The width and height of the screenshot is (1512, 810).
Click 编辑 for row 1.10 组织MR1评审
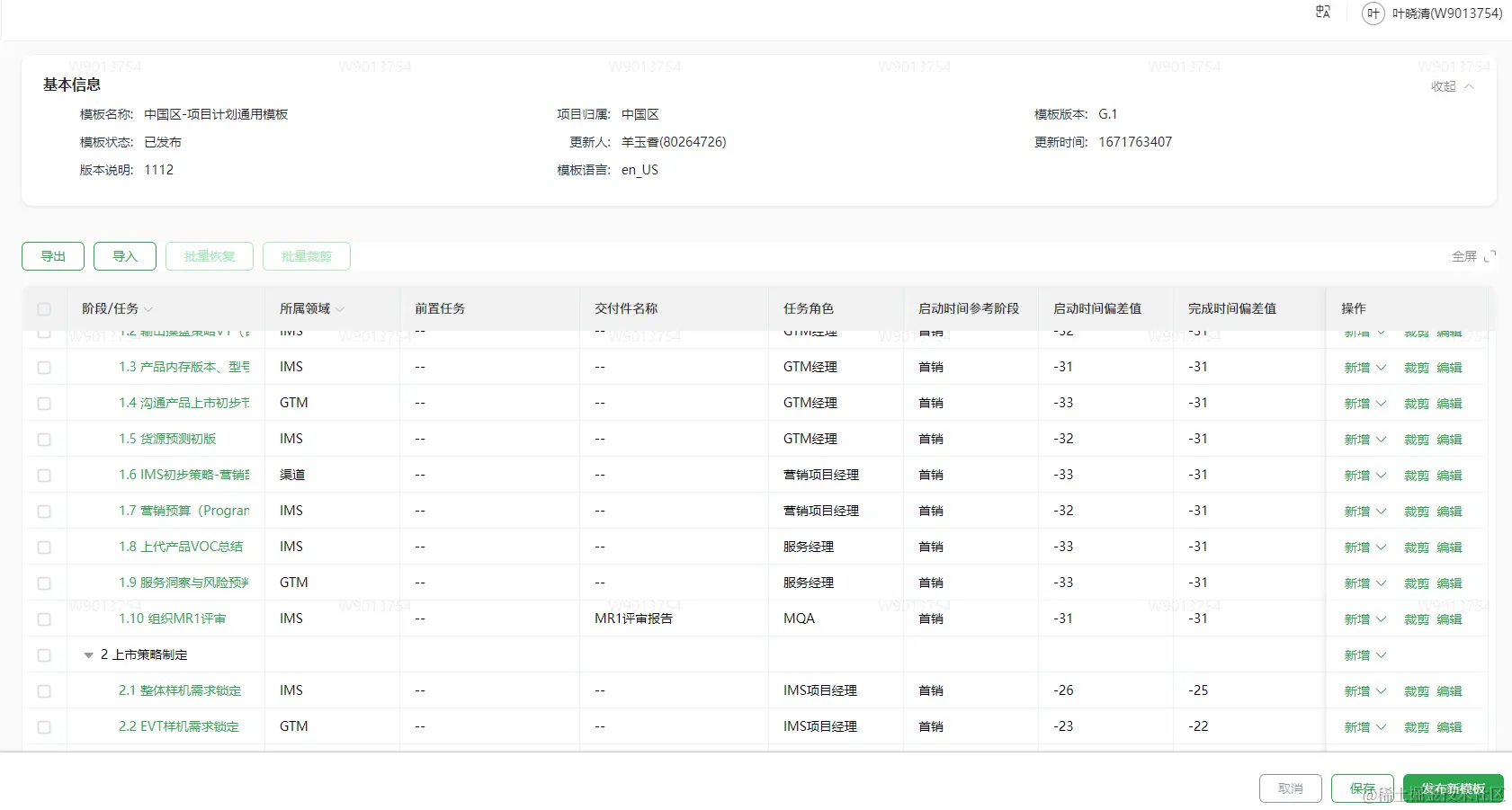coord(1449,619)
